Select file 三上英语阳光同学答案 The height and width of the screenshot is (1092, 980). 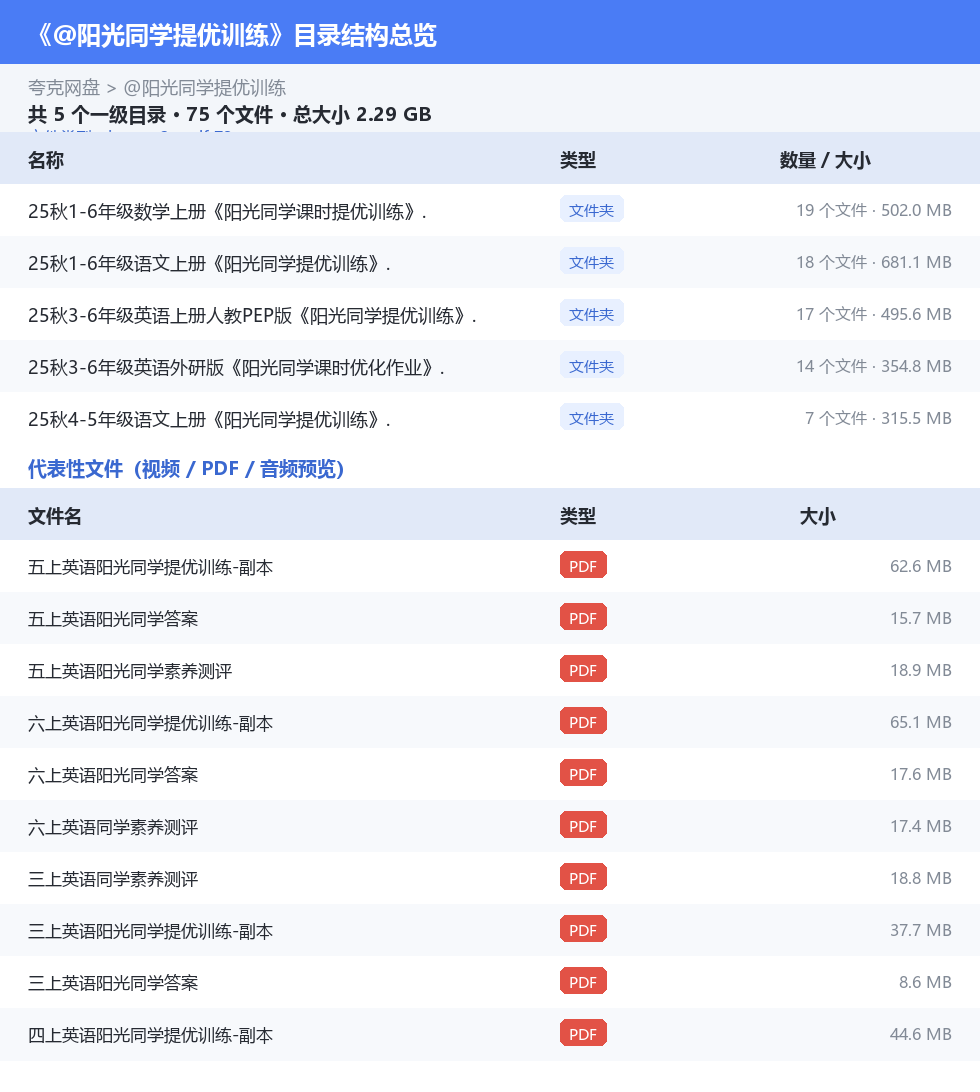113,983
